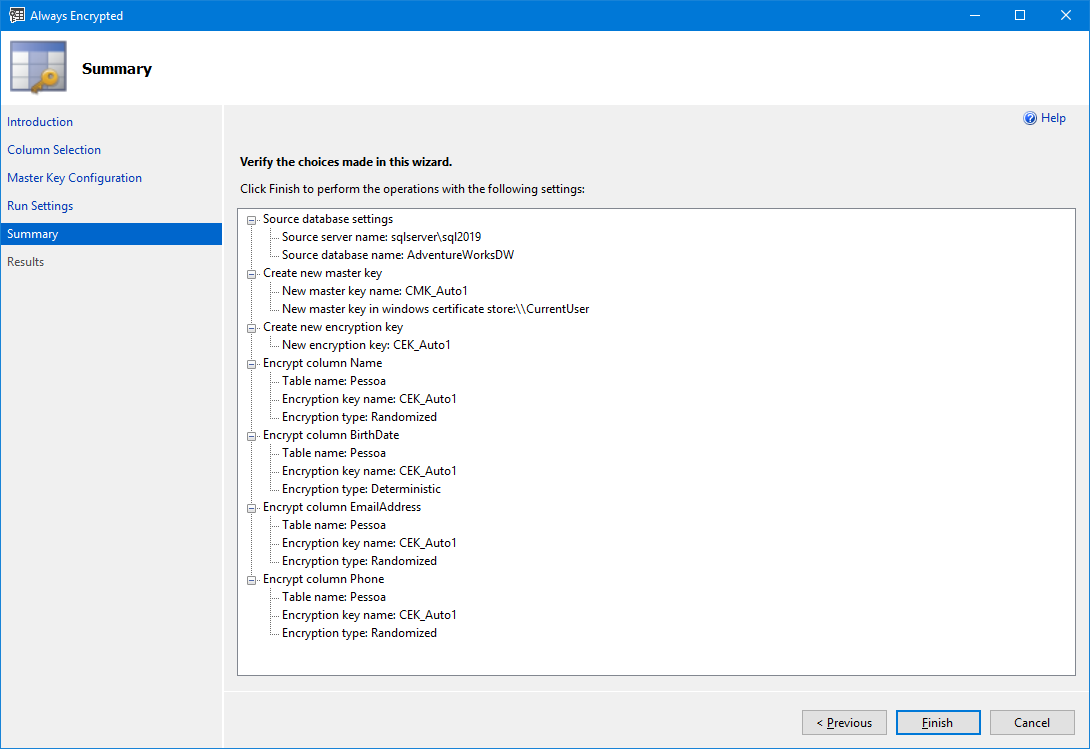Collapse the Create new encryption key node
Screen dimensions: 1090x749
pyautogui.click(x=251, y=328)
